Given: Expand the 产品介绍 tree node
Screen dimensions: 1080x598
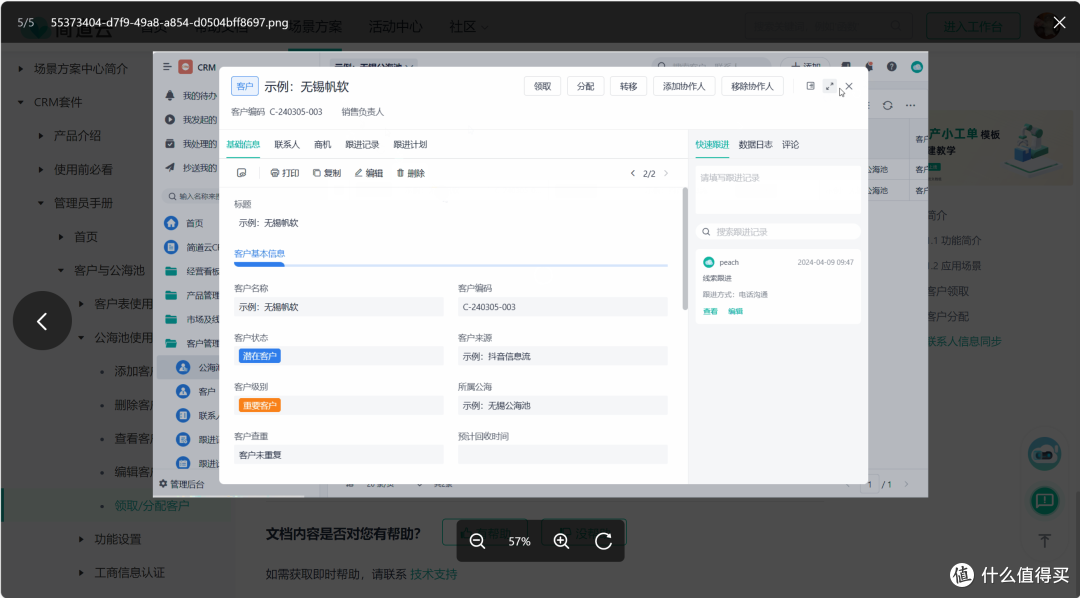Looking at the screenshot, I should (x=40, y=136).
